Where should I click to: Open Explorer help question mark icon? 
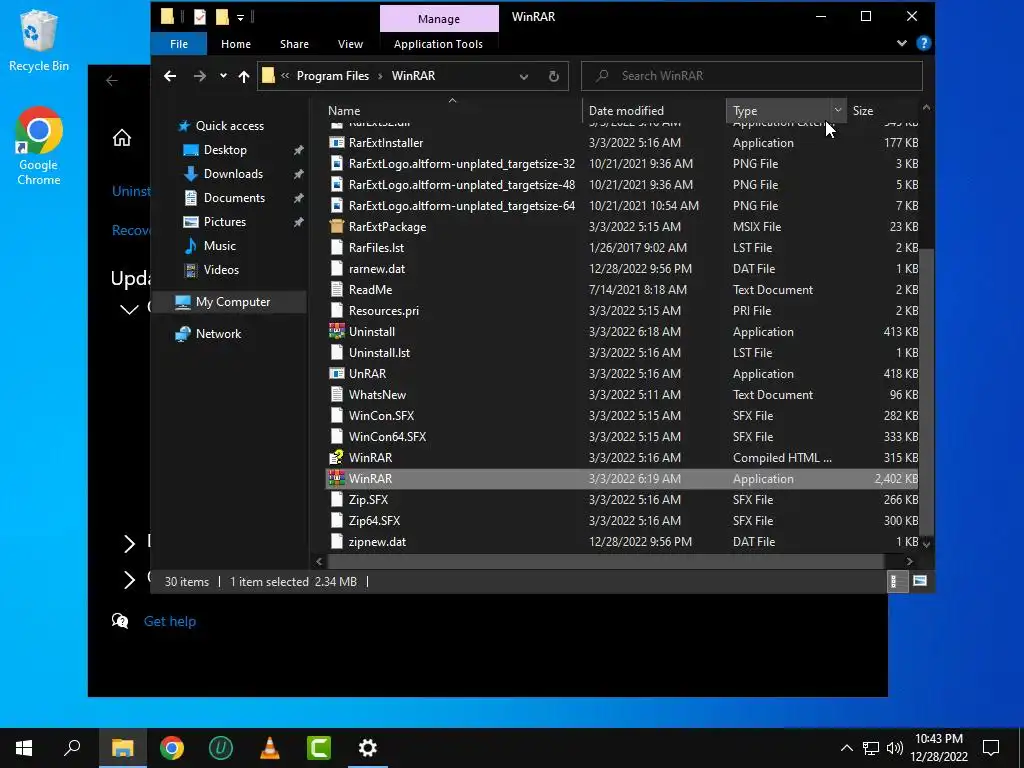pyautogui.click(x=923, y=43)
